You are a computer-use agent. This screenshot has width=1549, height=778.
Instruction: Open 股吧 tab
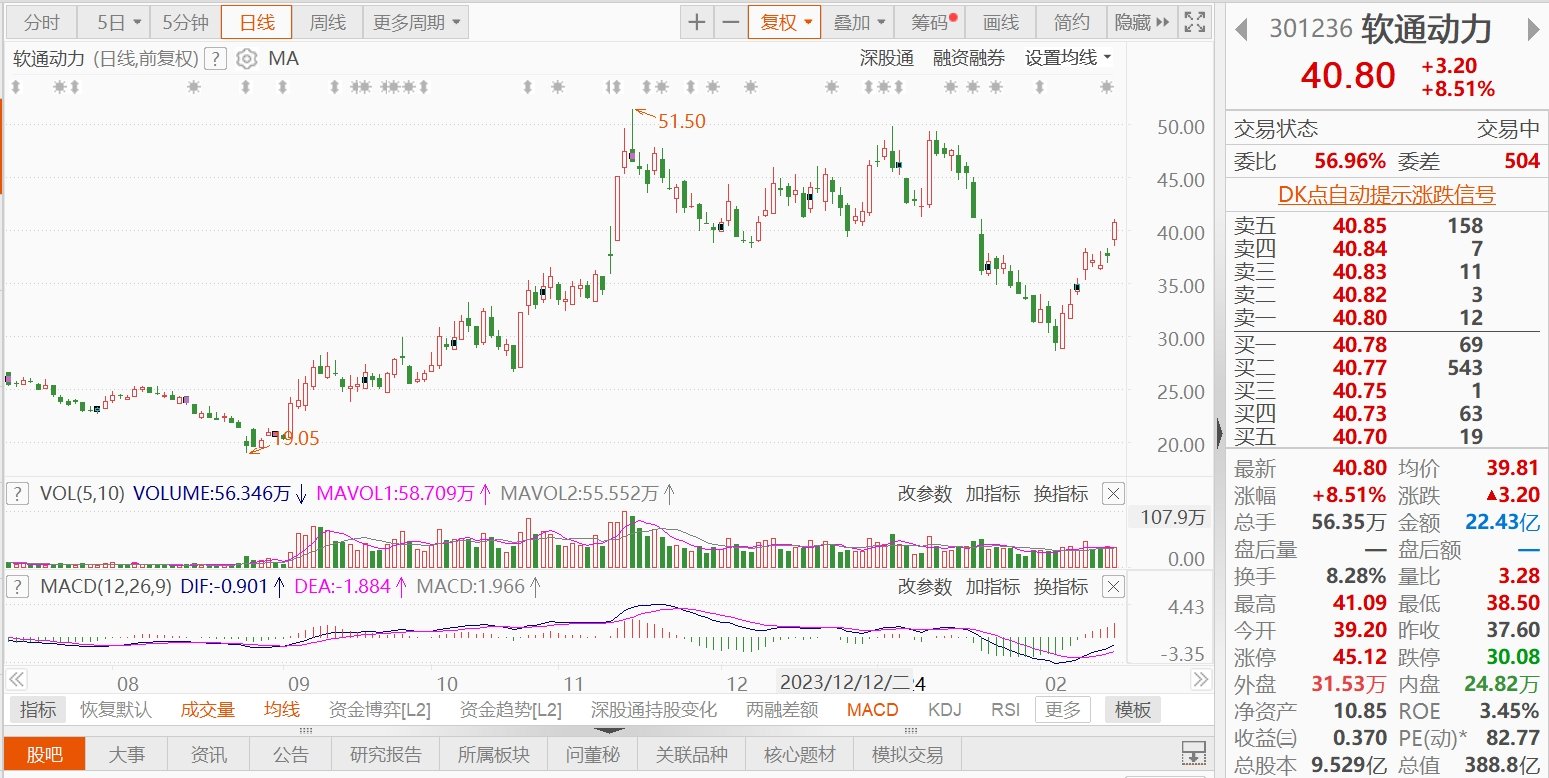[45, 755]
